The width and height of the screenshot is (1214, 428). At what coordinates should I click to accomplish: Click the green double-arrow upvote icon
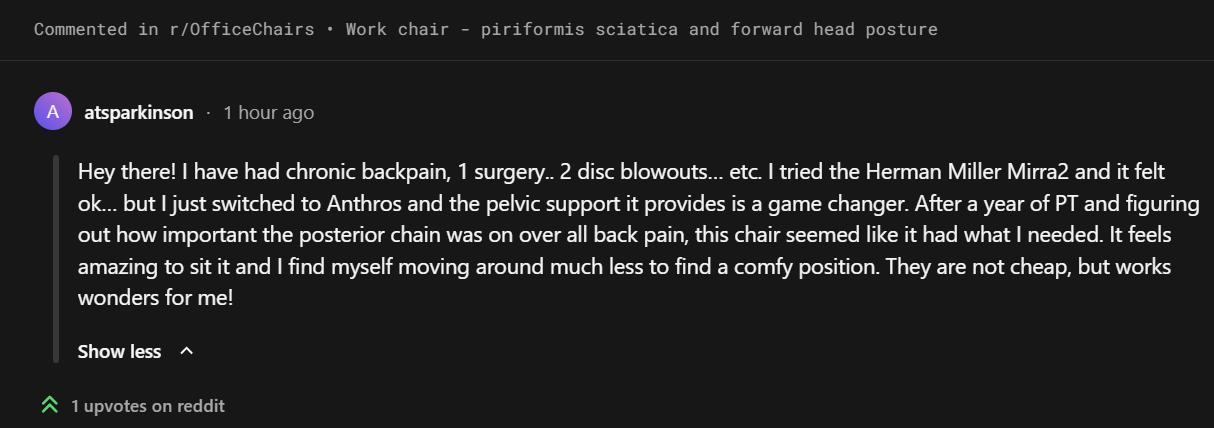pyautogui.click(x=49, y=406)
